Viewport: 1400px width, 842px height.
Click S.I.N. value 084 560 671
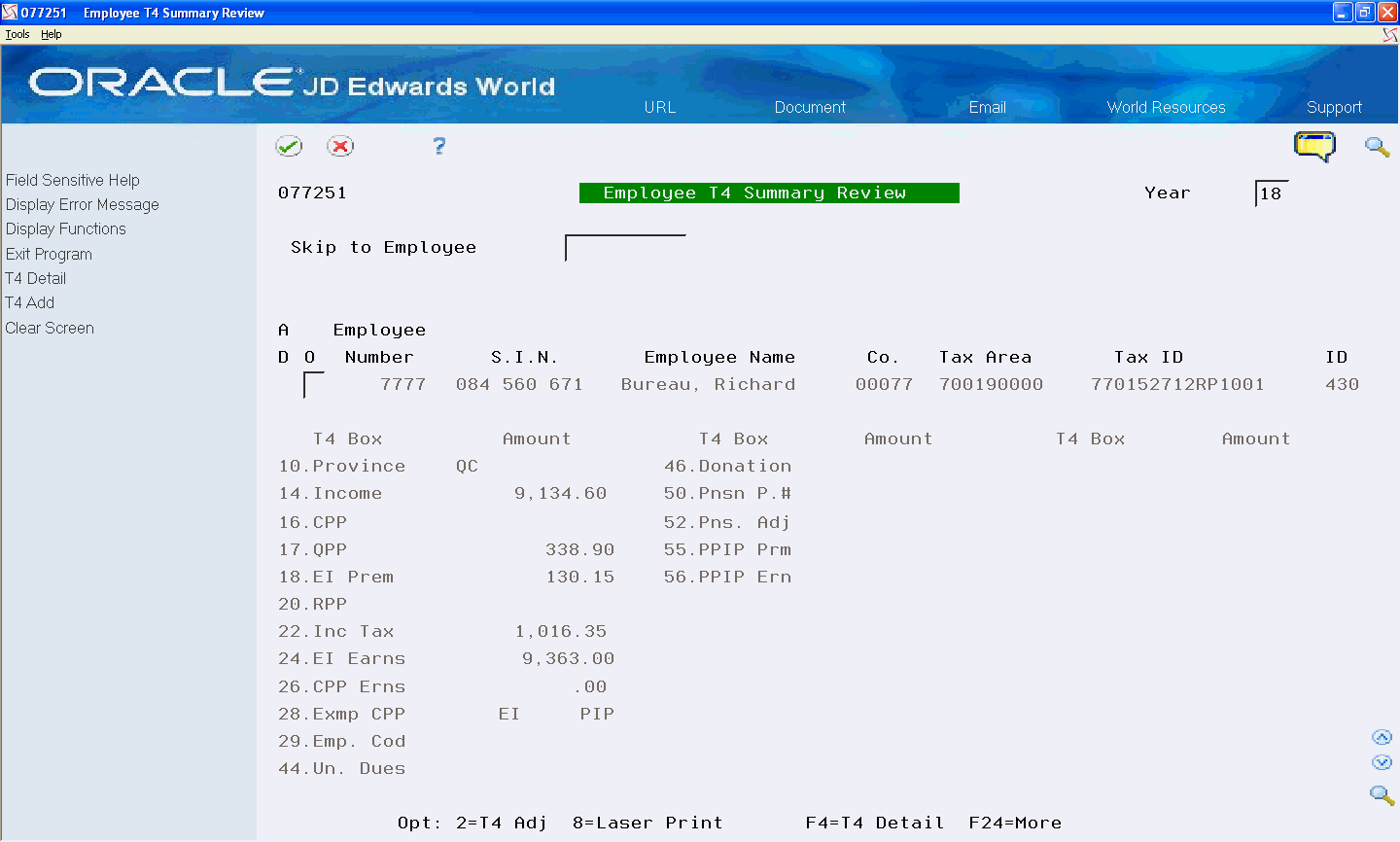pyautogui.click(x=519, y=385)
